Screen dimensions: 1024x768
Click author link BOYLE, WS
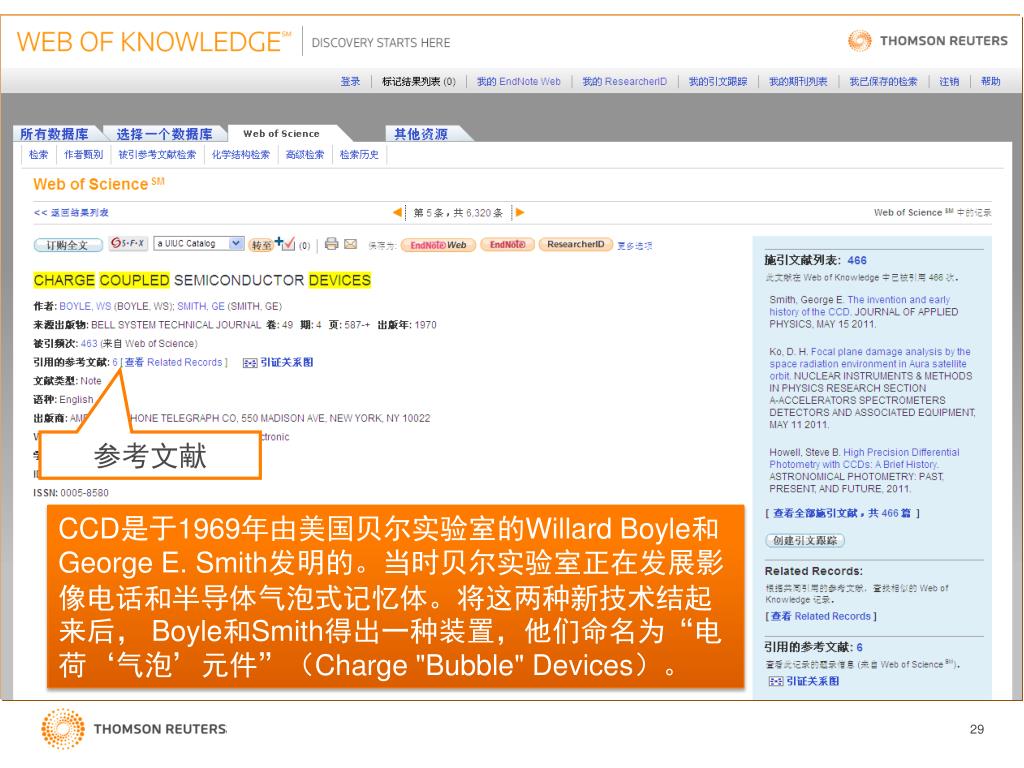click(x=85, y=306)
